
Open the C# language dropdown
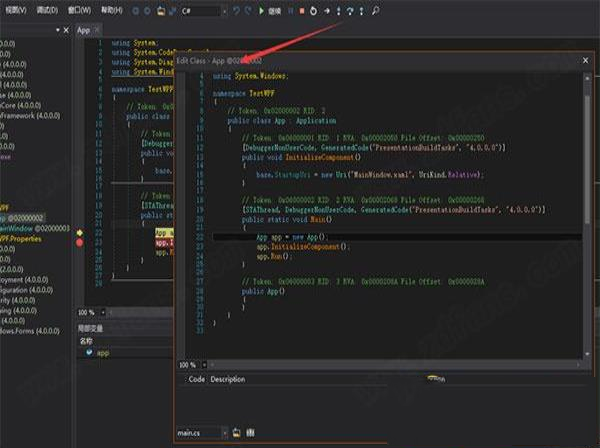coord(203,11)
